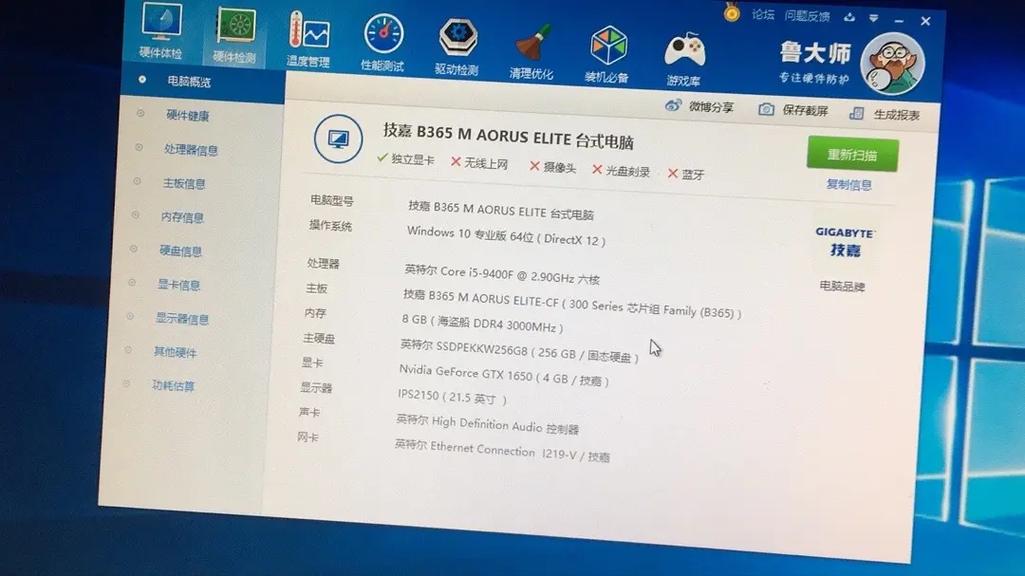Launch 性能测试 performance test
Image resolution: width=1025 pixels, height=576 pixels.
tap(383, 43)
